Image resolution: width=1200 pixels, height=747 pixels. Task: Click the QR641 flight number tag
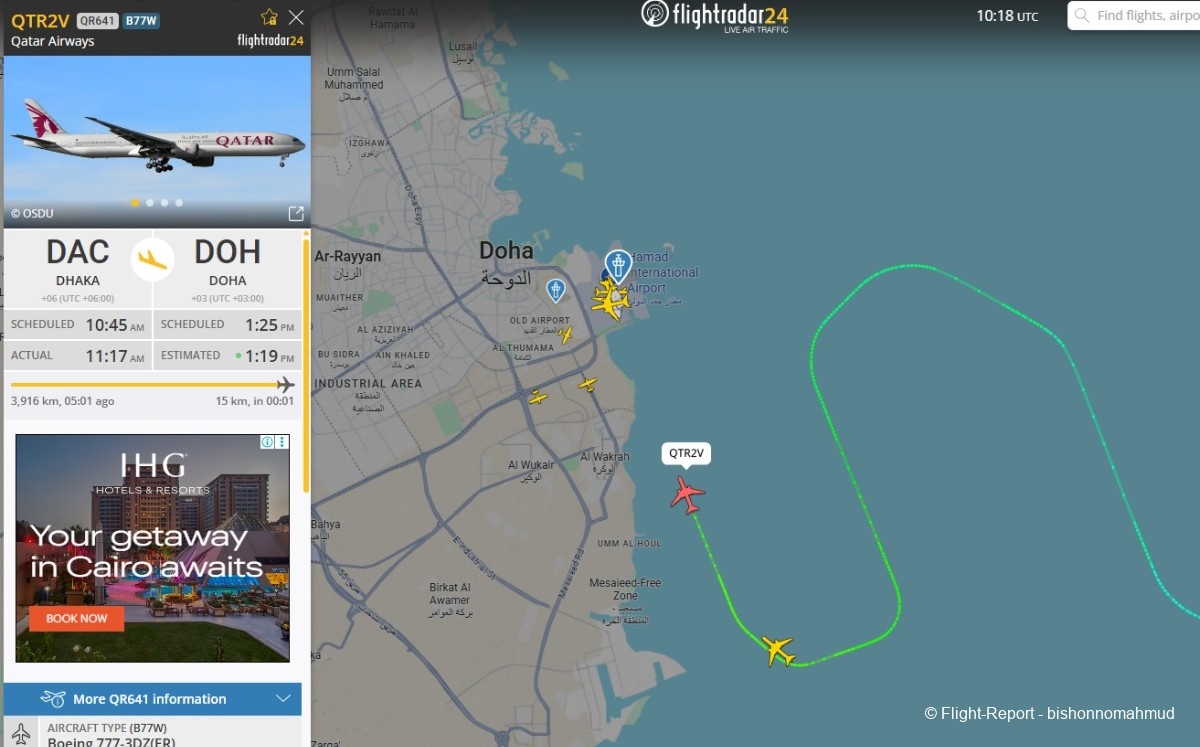tap(97, 20)
